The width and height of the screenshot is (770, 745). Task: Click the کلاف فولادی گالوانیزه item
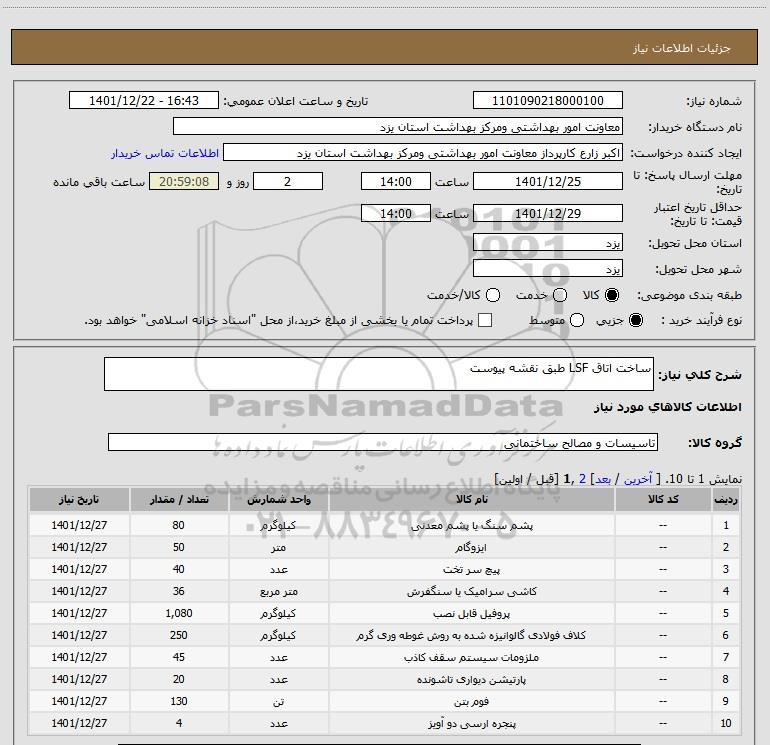tap(471, 635)
